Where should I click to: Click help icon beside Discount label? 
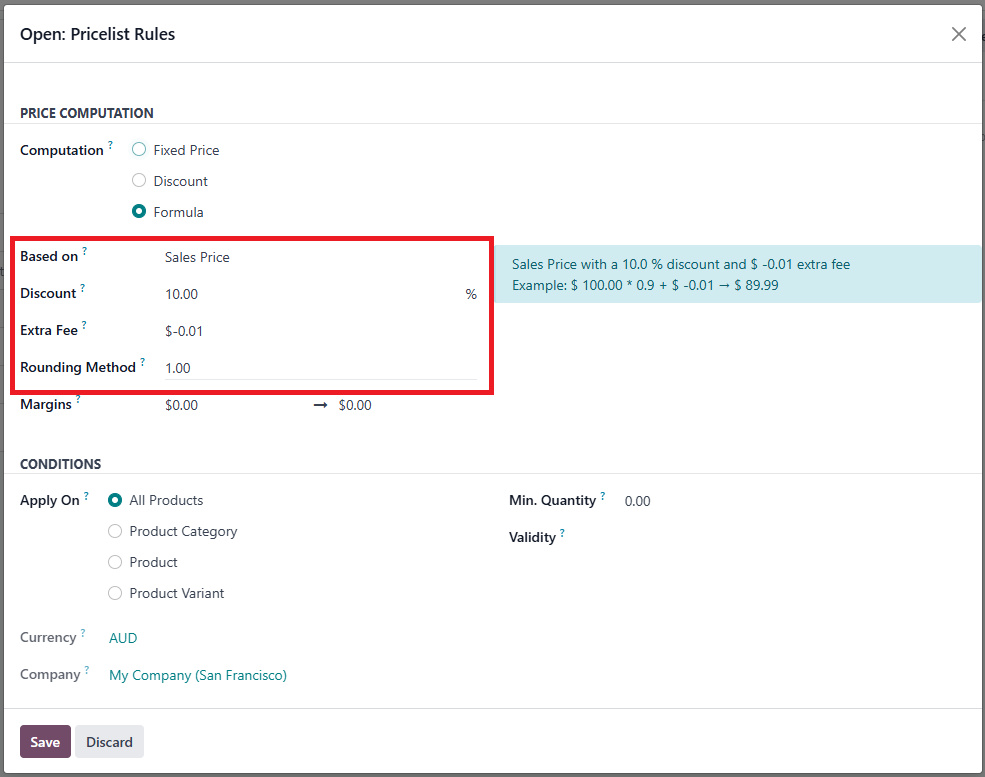pyautogui.click(x=83, y=288)
